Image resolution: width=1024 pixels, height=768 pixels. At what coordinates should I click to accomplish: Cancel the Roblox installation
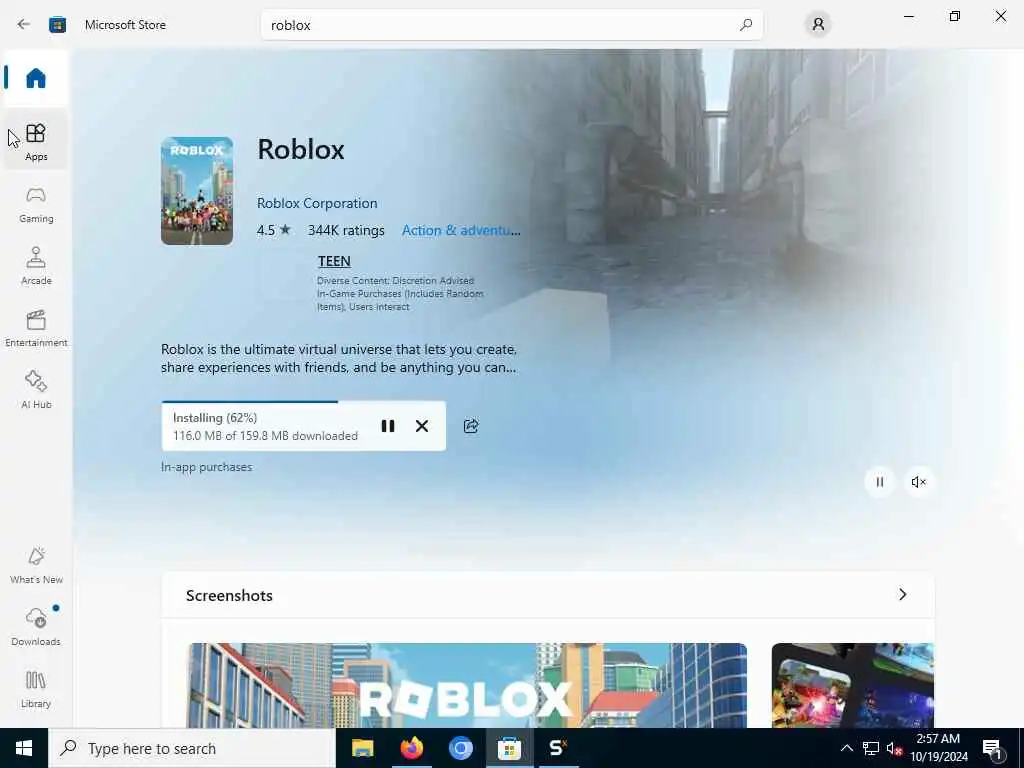click(x=422, y=426)
